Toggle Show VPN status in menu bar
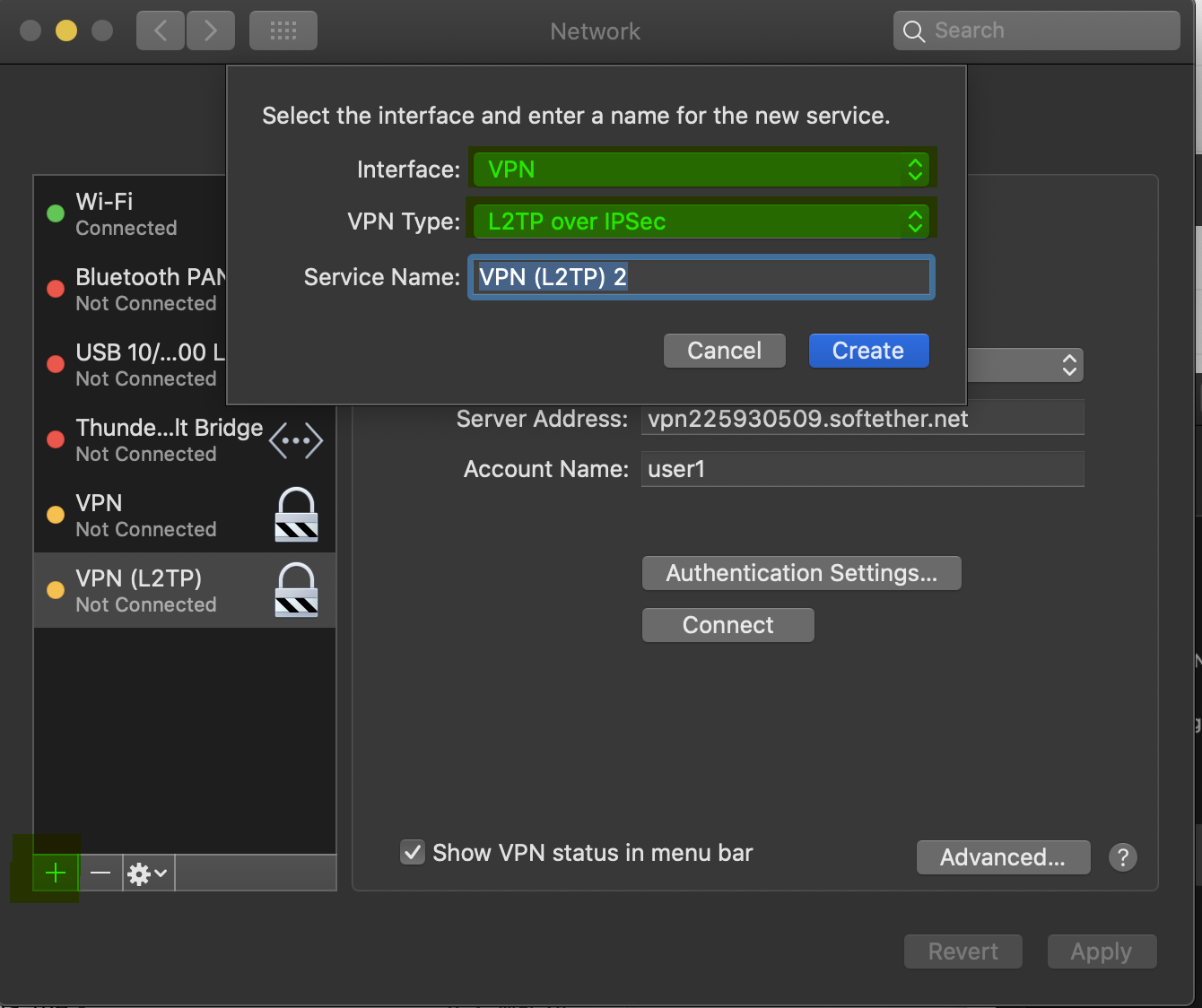 coord(413,853)
